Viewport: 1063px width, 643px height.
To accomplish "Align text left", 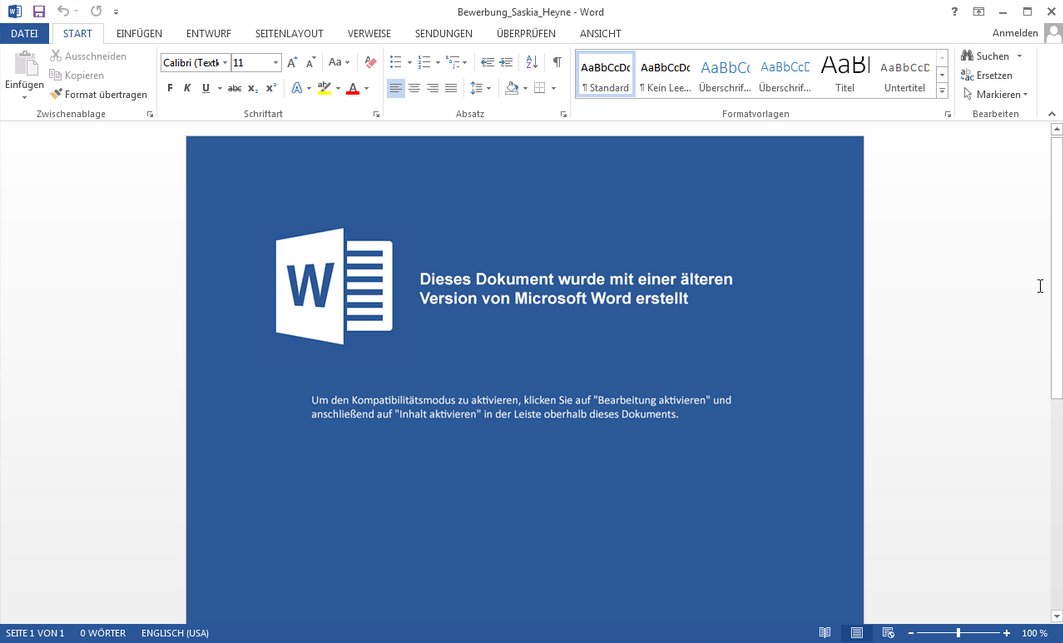I will (x=396, y=88).
